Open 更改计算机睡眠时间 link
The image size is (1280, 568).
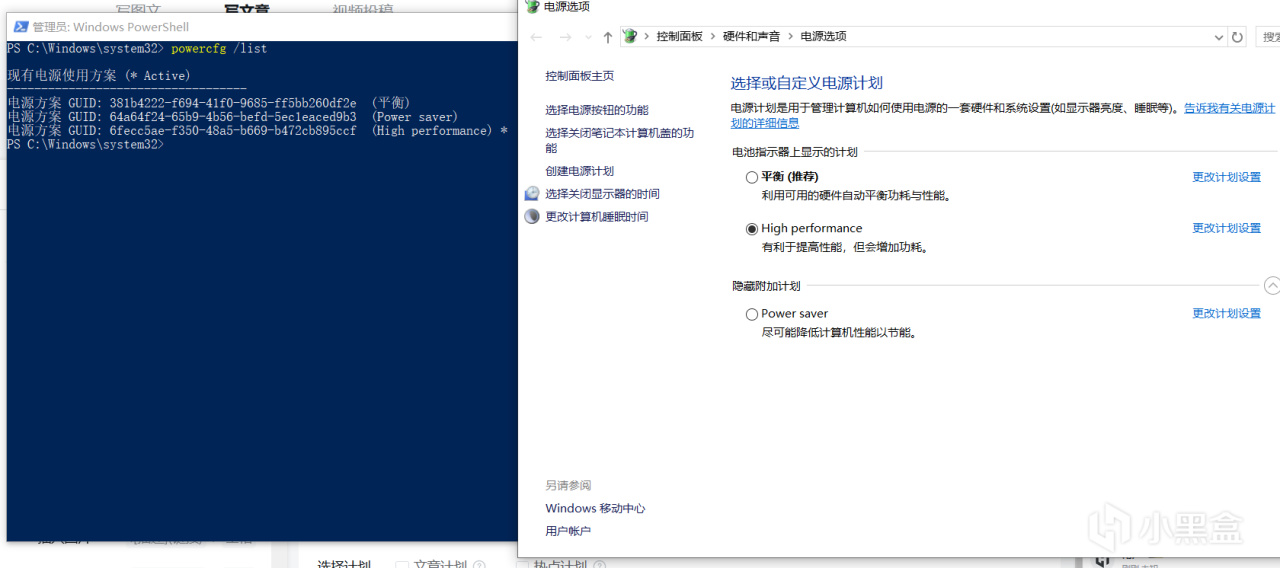pos(597,217)
